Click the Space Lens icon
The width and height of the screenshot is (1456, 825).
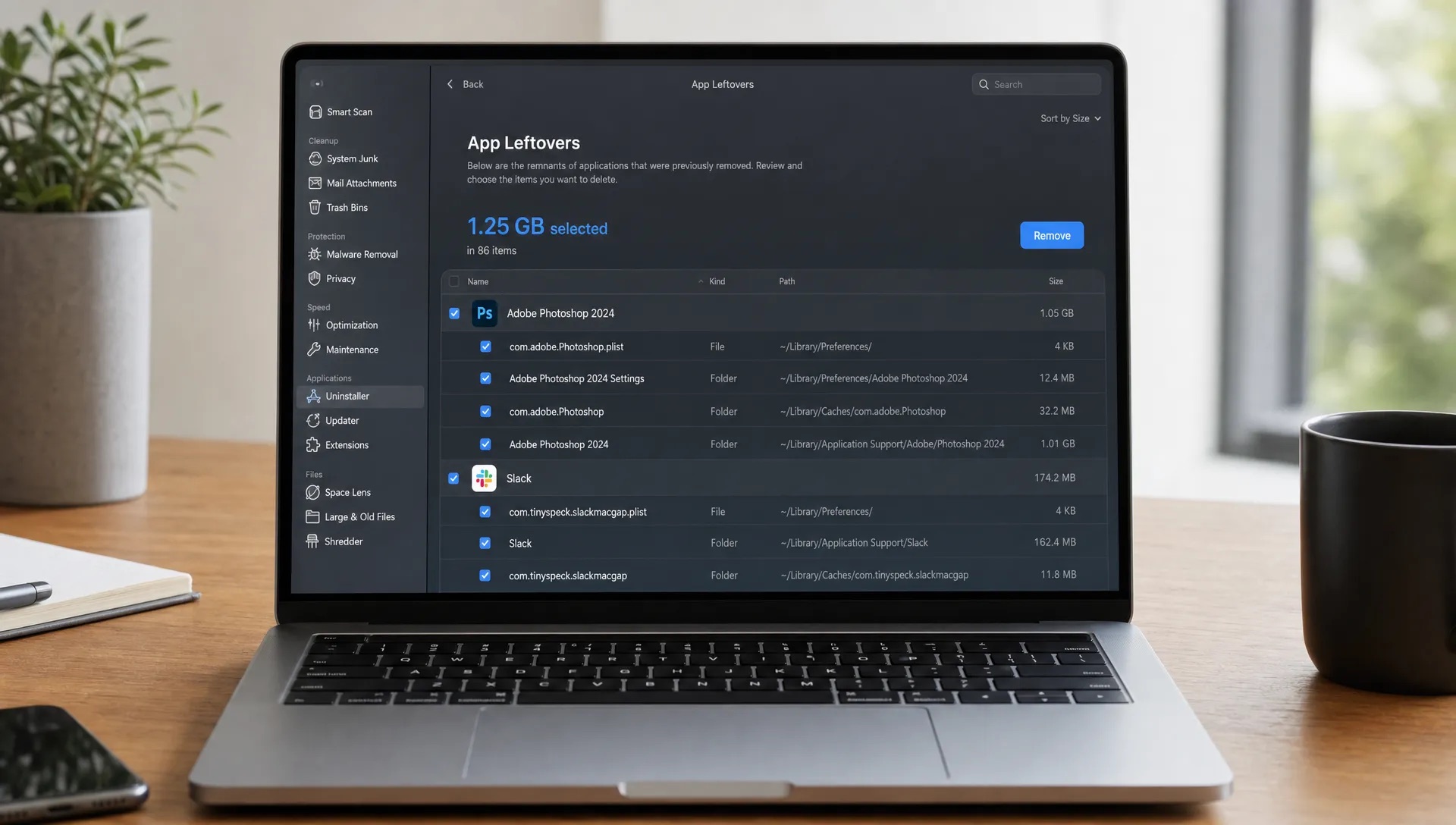(x=312, y=492)
